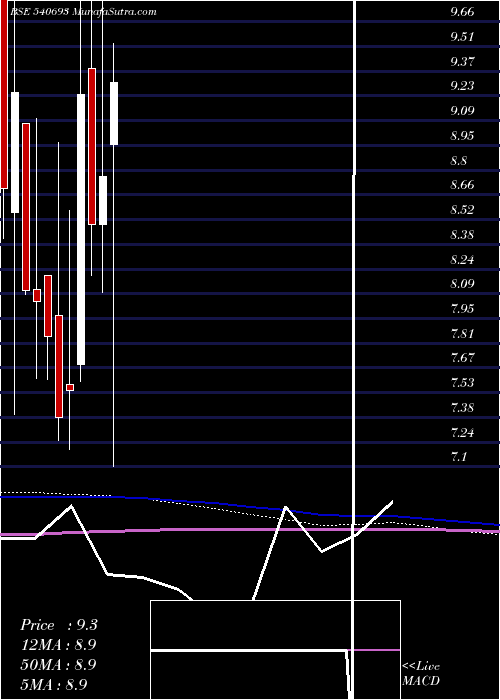Click the 8.95 price axis label
The image size is (500, 700).
[462, 136]
